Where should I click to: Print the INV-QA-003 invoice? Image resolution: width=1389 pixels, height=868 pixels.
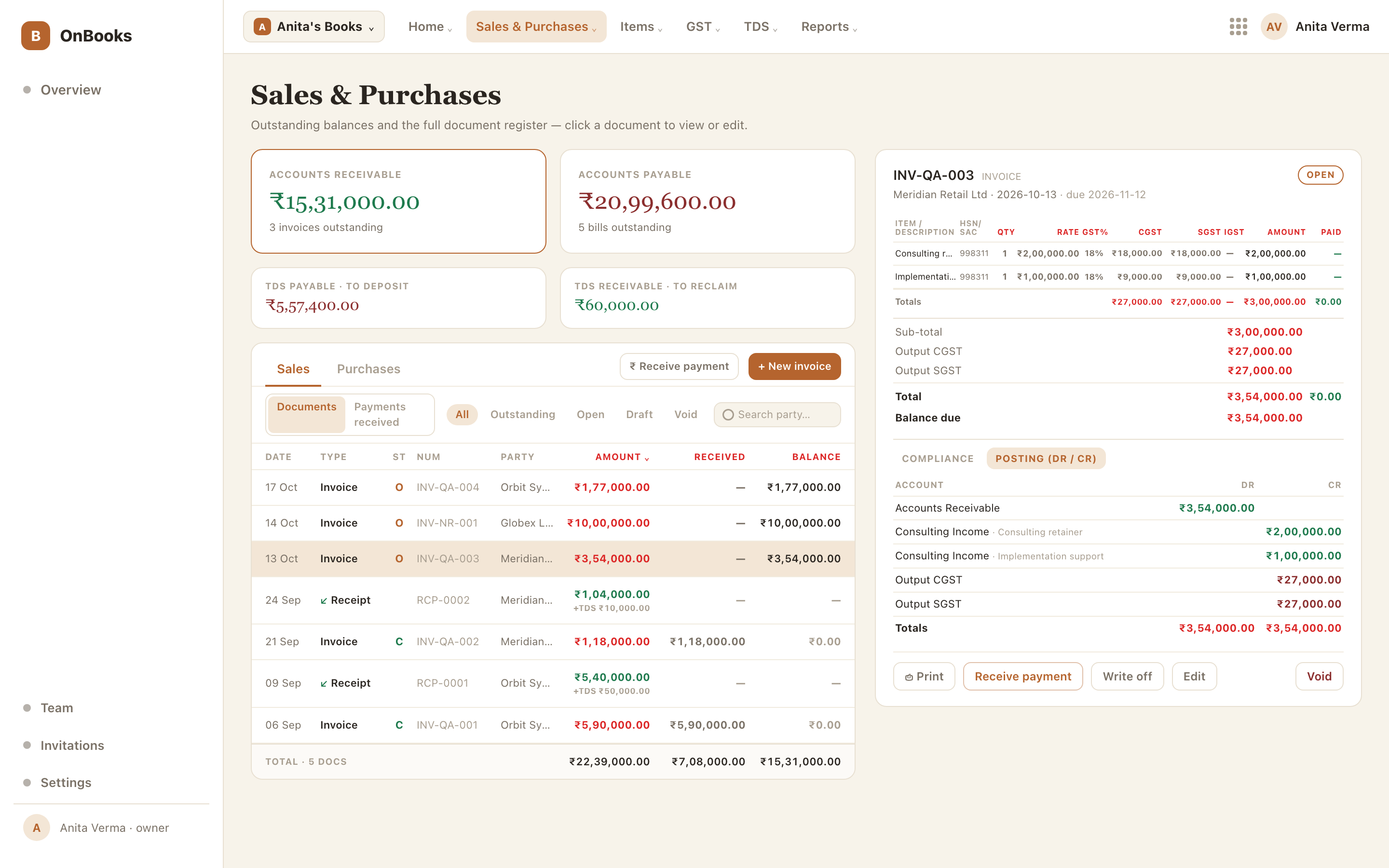(x=924, y=676)
